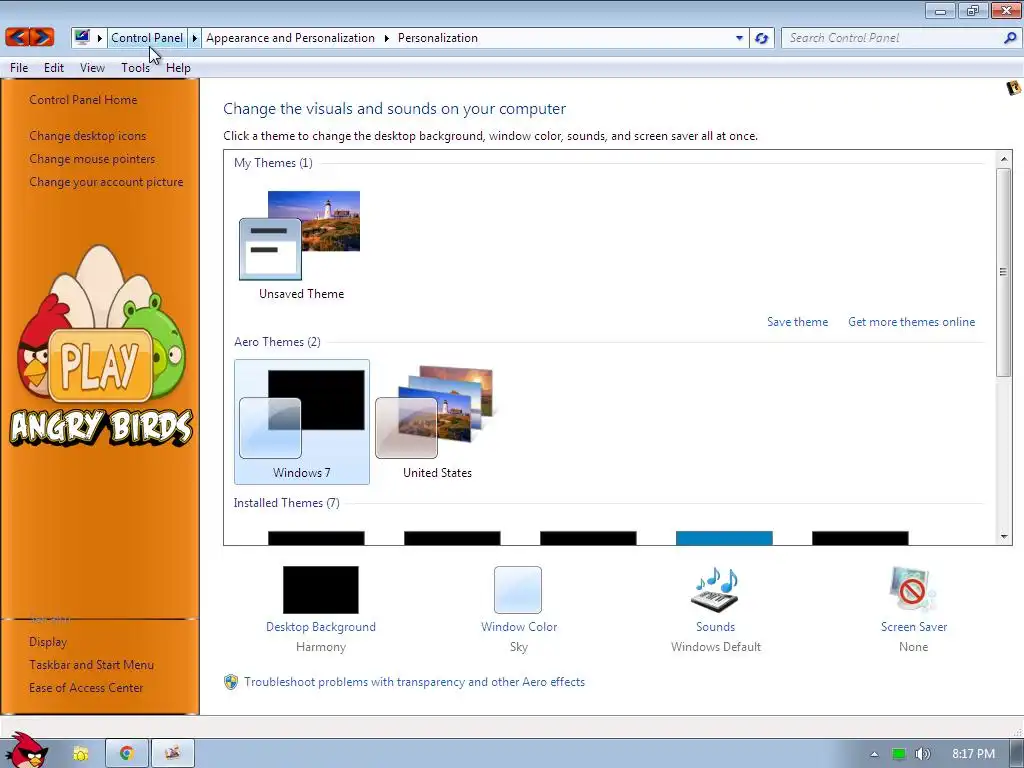Viewport: 1024px width, 768px height.
Task: Click Installed Themes (7) group header
Action: click(x=287, y=503)
